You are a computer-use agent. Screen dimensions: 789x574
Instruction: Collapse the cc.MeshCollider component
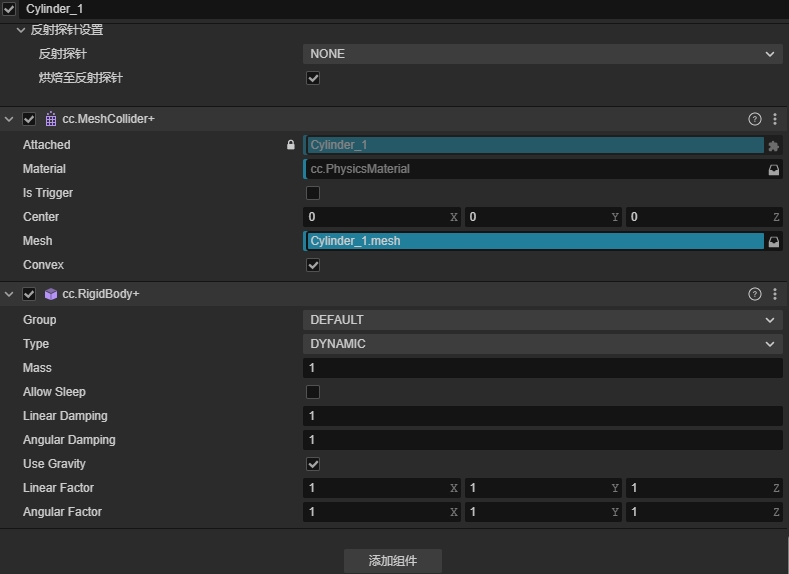(x=9, y=119)
